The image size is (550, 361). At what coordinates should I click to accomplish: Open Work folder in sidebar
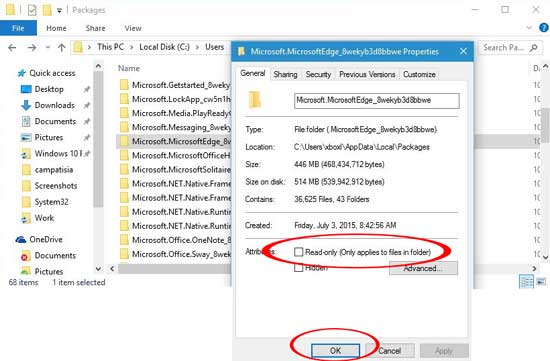tap(44, 218)
